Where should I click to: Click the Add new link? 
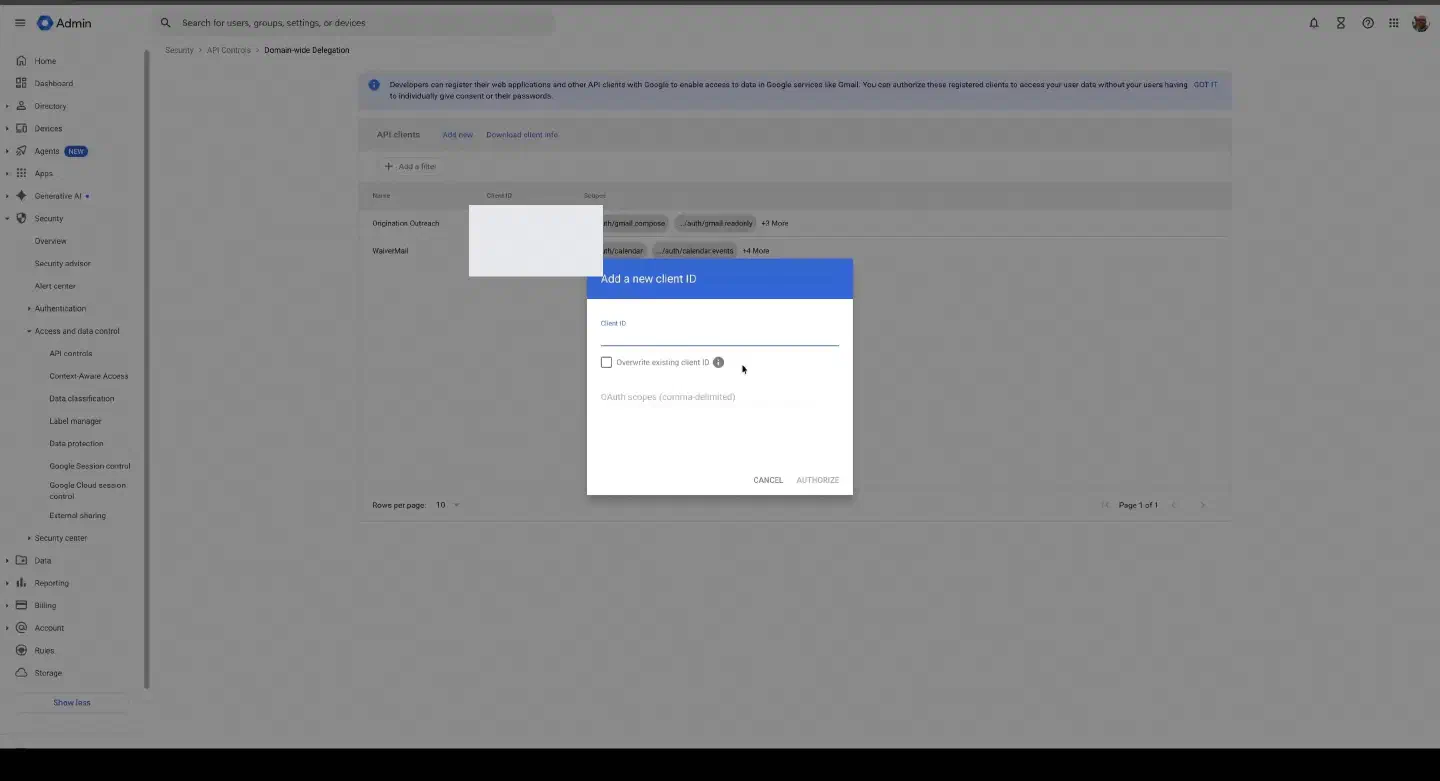click(457, 134)
